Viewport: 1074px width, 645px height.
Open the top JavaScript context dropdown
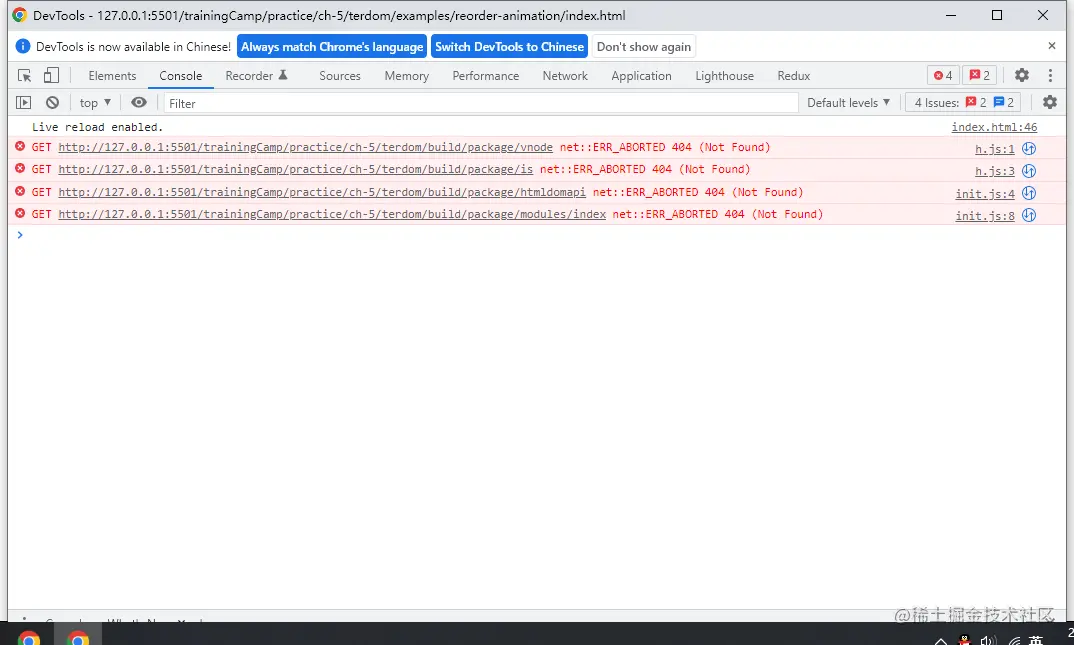95,103
